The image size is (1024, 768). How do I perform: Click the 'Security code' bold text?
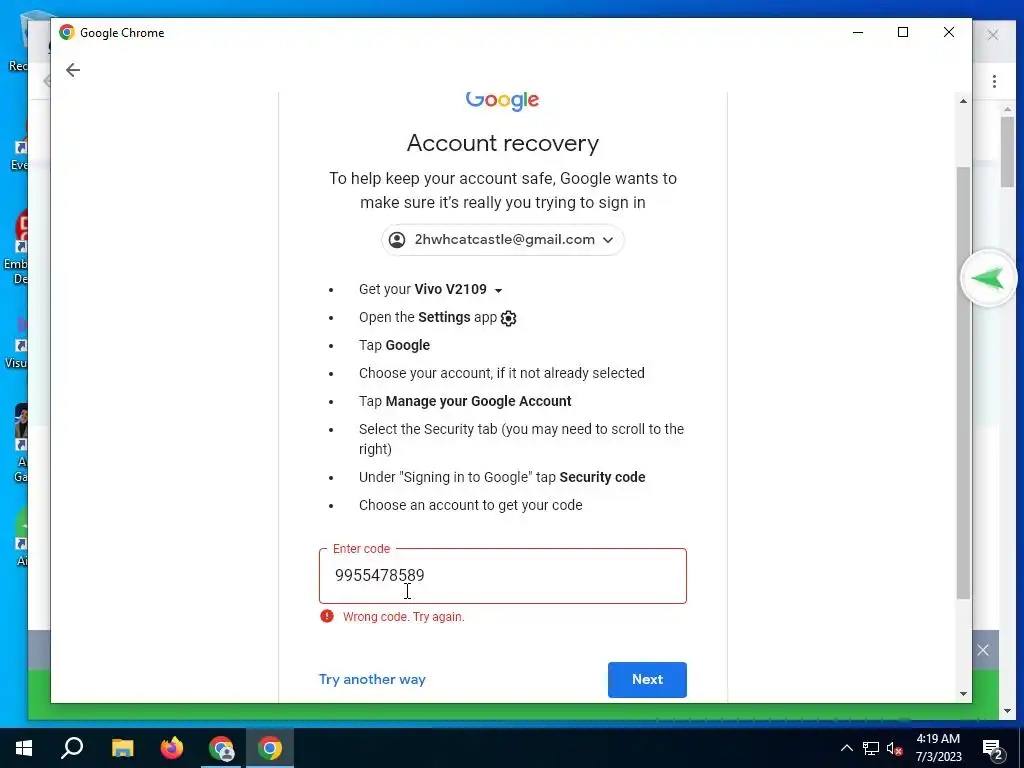pos(602,477)
